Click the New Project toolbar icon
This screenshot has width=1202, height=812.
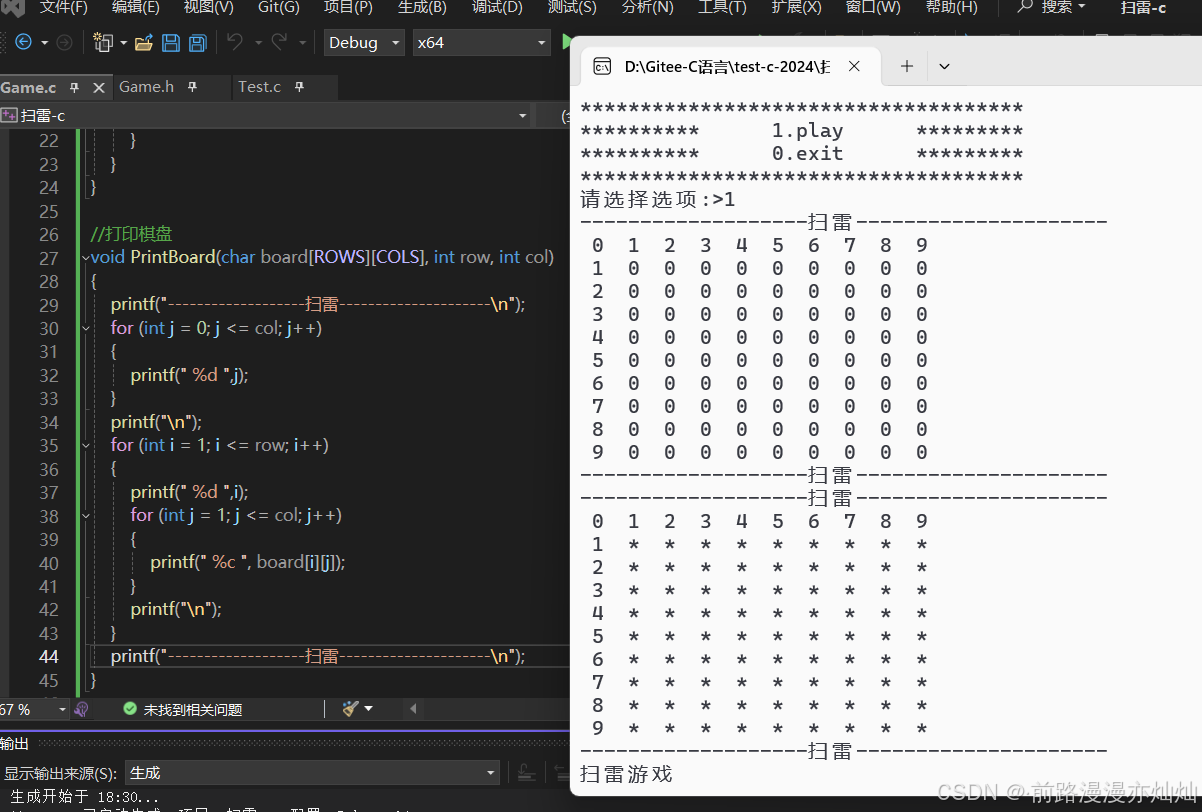pyautogui.click(x=103, y=42)
